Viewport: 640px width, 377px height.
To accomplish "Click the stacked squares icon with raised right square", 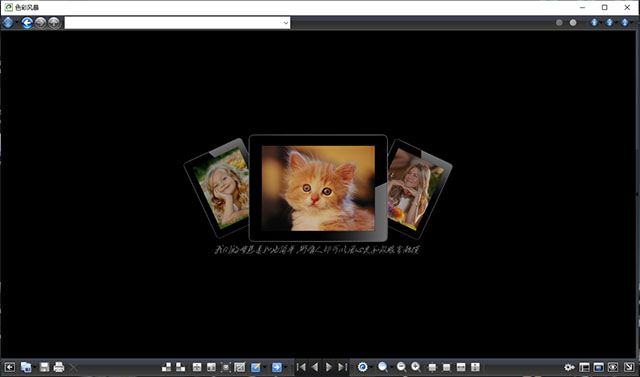I will (x=166, y=367).
